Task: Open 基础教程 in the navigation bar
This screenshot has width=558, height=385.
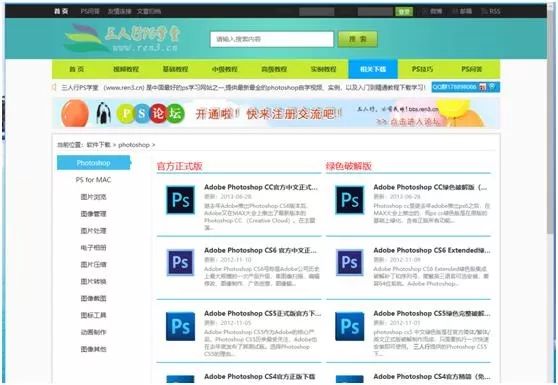Action: [175, 69]
